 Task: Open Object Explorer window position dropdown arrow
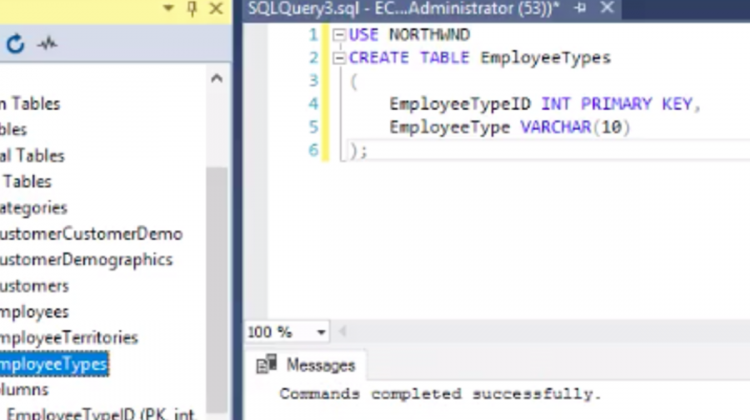pyautogui.click(x=168, y=9)
